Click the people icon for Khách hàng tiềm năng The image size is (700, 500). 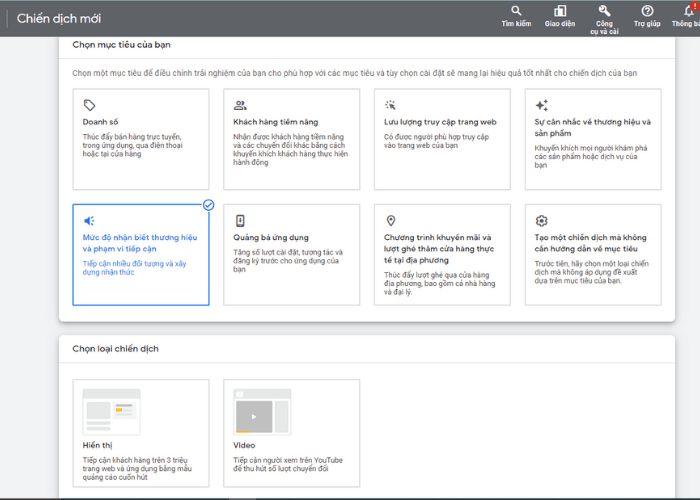click(240, 105)
